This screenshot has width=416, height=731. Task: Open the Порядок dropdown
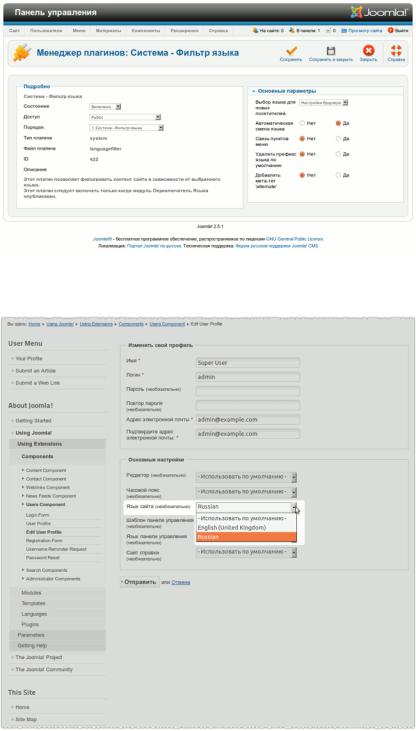coord(126,127)
